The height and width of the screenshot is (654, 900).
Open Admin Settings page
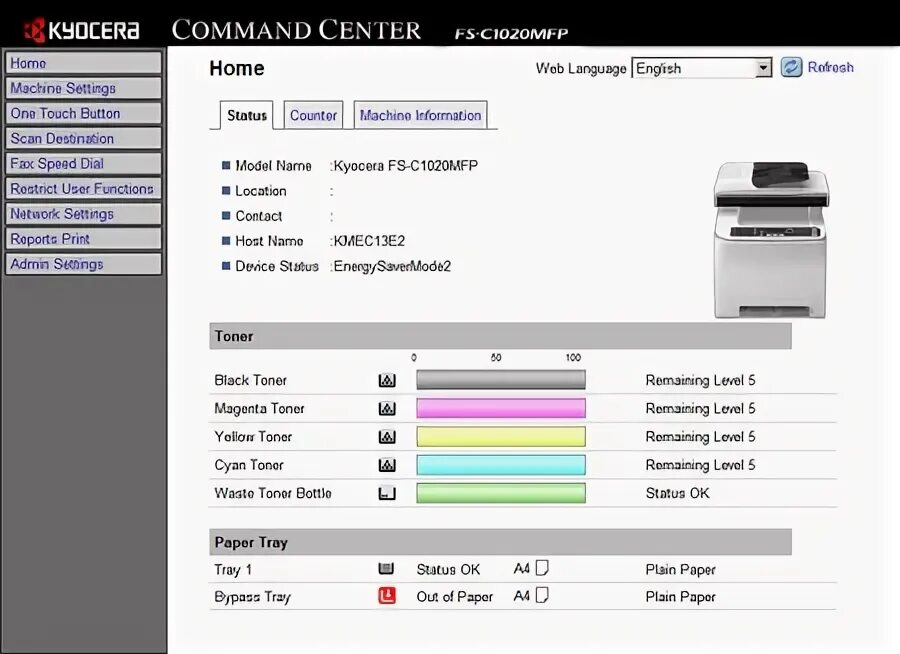tap(83, 264)
